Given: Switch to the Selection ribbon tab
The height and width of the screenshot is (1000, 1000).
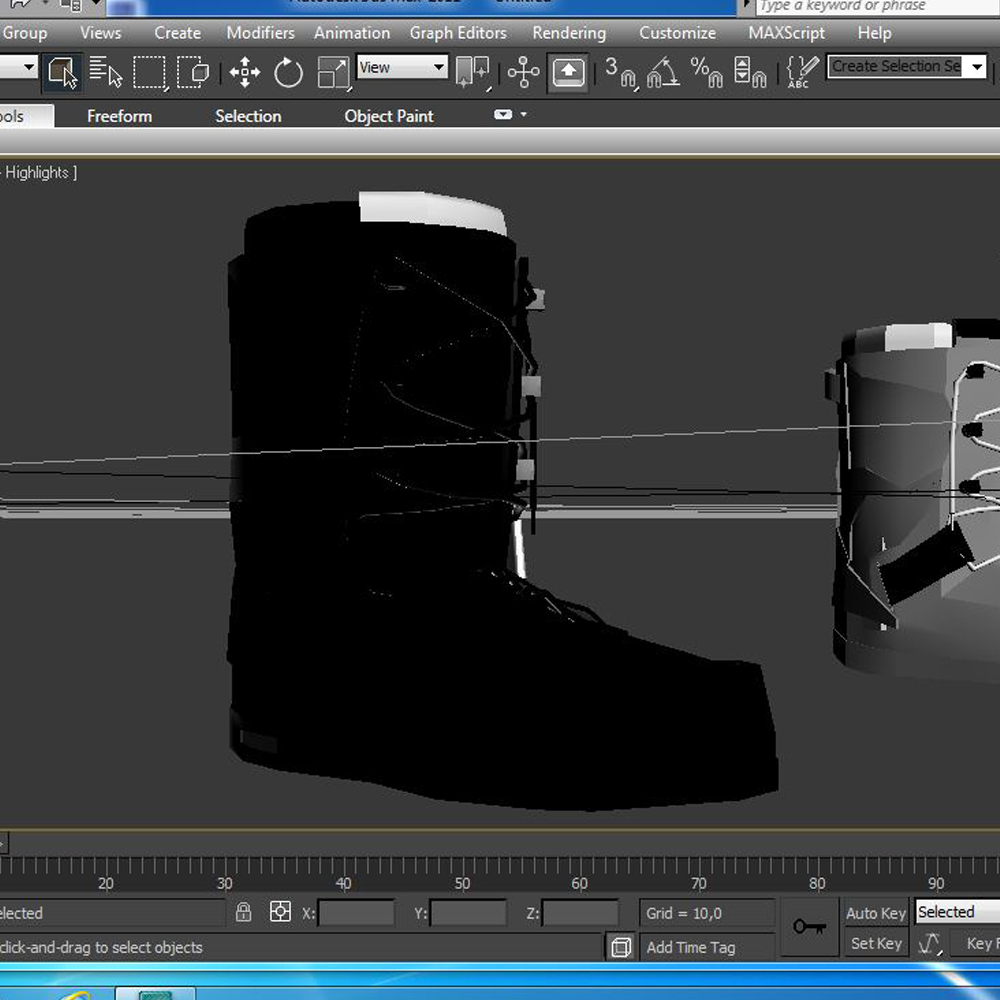Looking at the screenshot, I should [248, 116].
